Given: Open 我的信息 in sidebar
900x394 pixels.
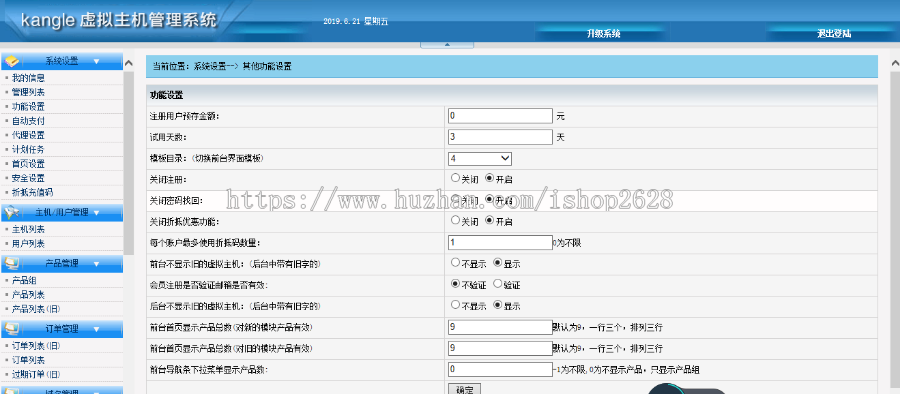Looking at the screenshot, I should (28, 78).
